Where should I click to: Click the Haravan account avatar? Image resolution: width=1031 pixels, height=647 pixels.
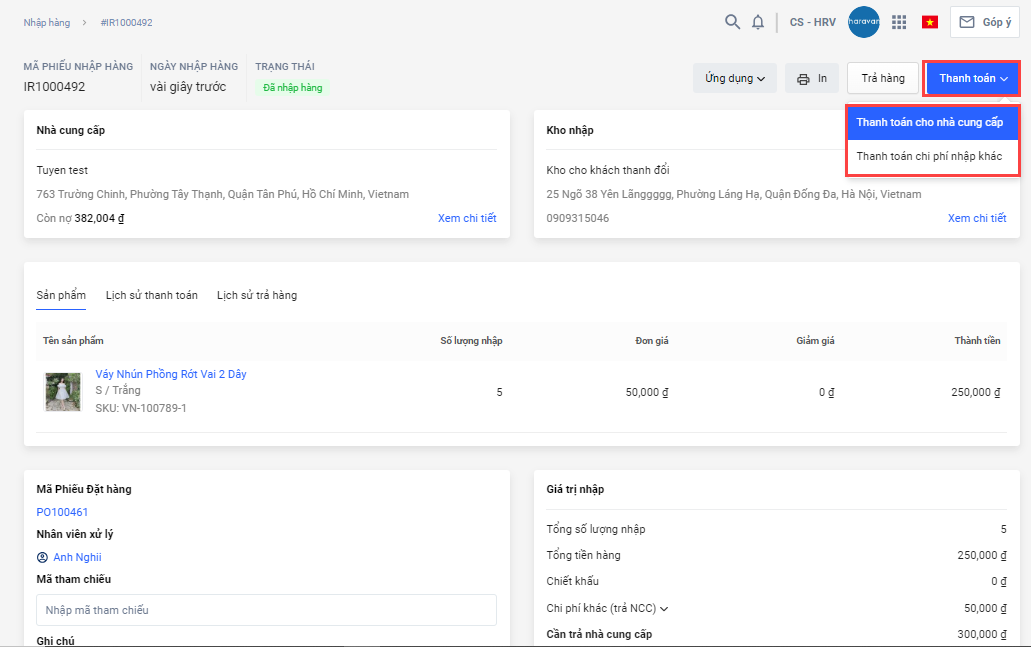(x=863, y=22)
